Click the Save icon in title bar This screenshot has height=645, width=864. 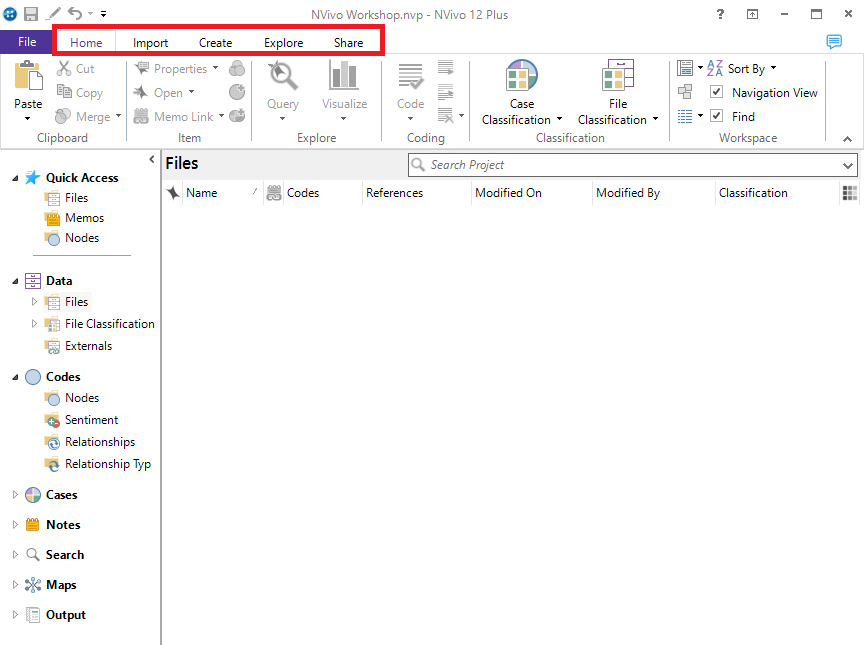pos(31,14)
